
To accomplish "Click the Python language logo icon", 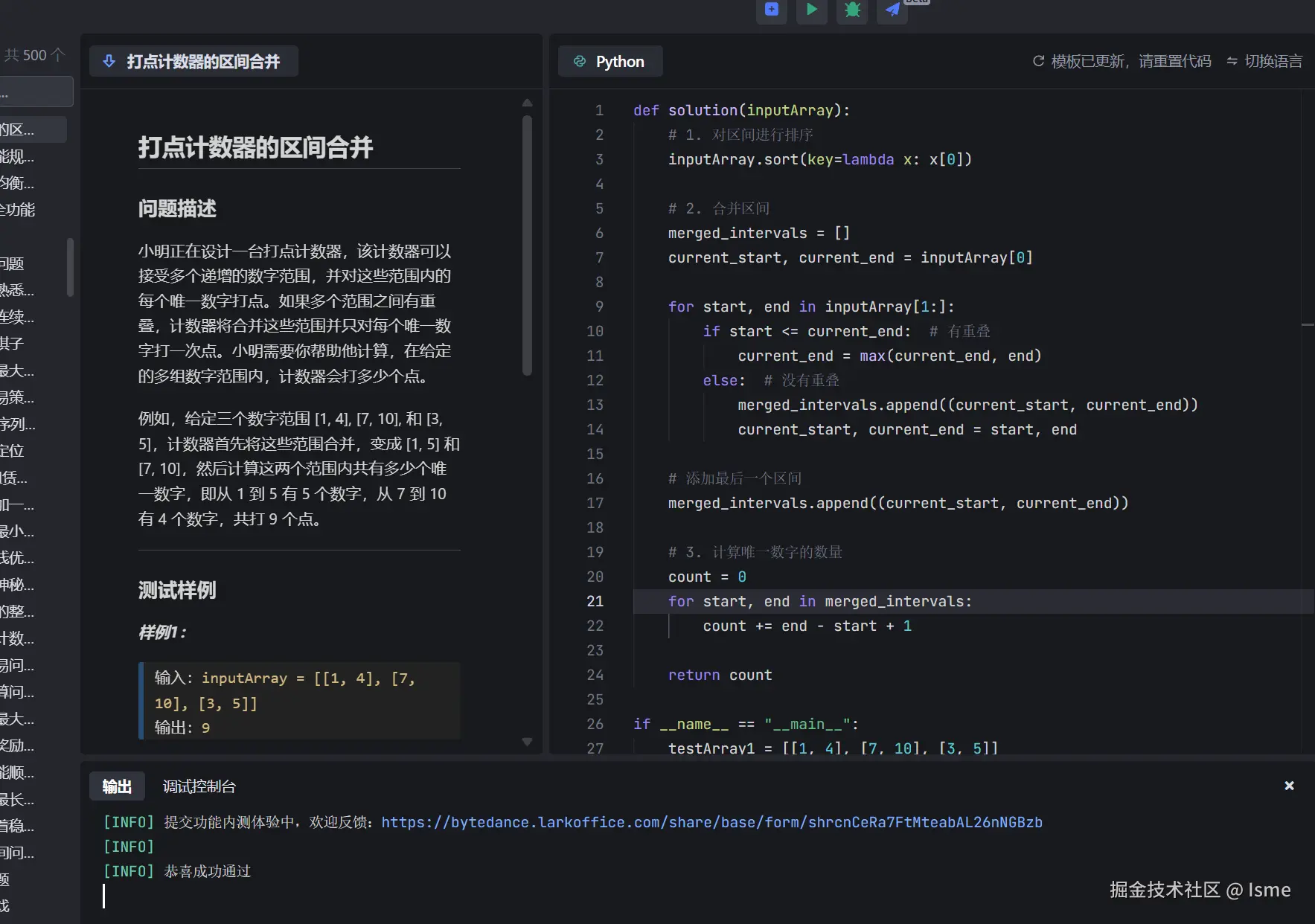I will 580,61.
